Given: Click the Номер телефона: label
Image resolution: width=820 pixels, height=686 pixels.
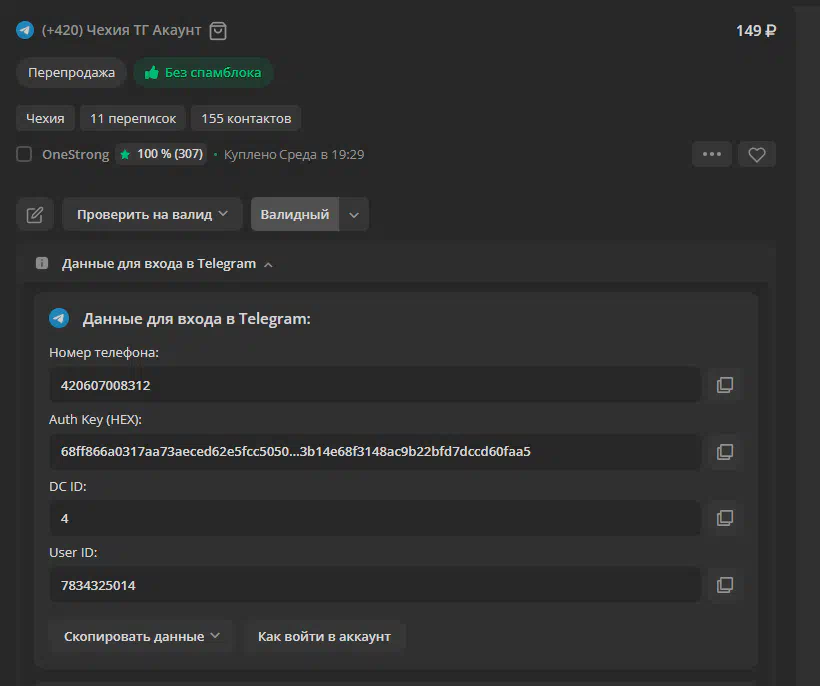Looking at the screenshot, I should 104,352.
